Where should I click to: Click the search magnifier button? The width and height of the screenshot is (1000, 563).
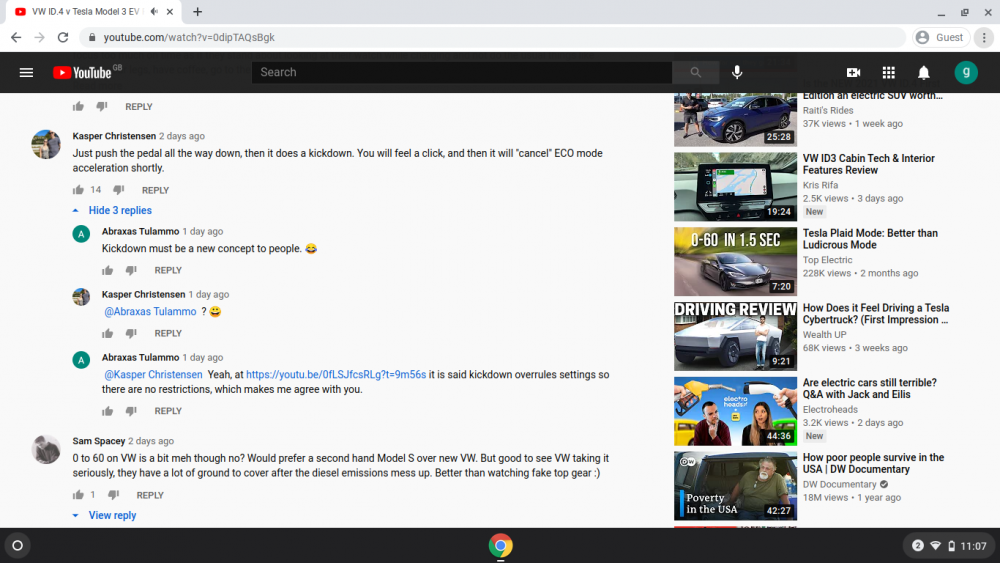695,73
